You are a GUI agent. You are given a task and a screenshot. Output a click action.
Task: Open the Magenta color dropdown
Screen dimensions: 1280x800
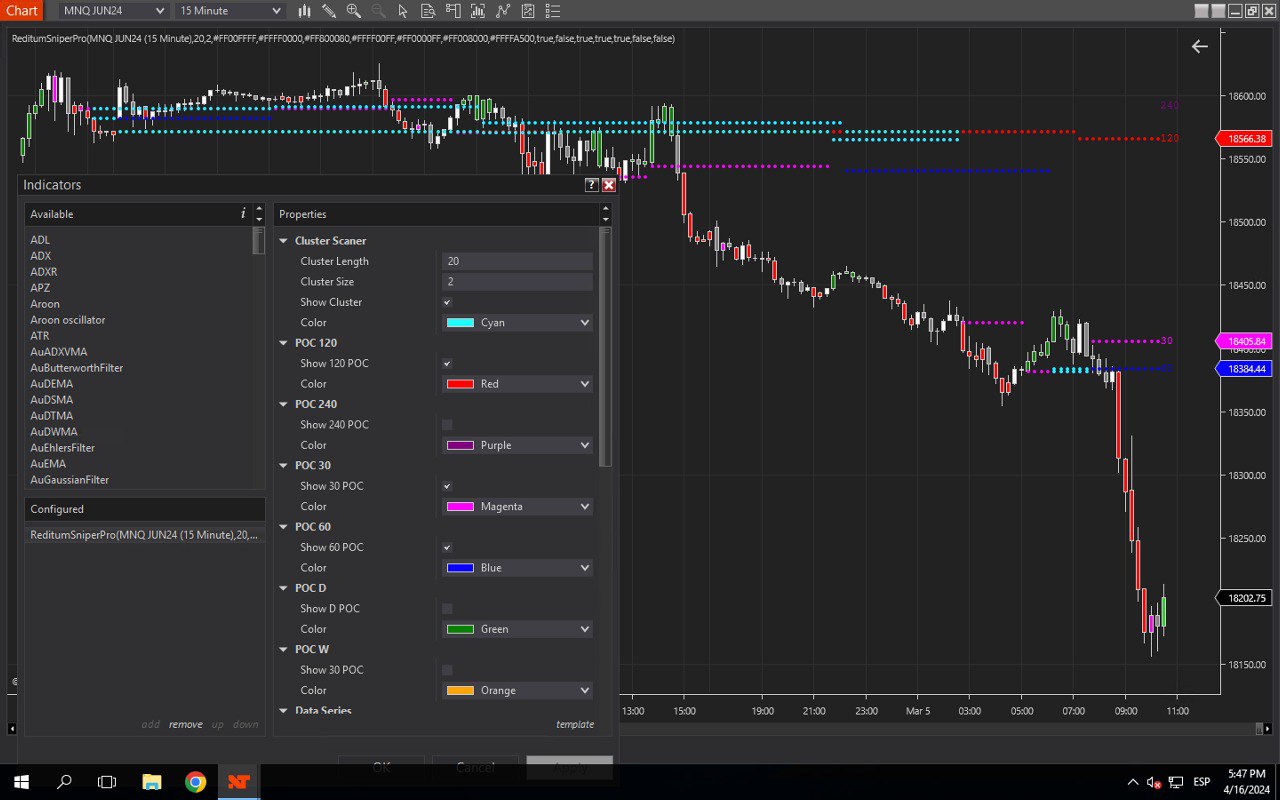tap(517, 507)
